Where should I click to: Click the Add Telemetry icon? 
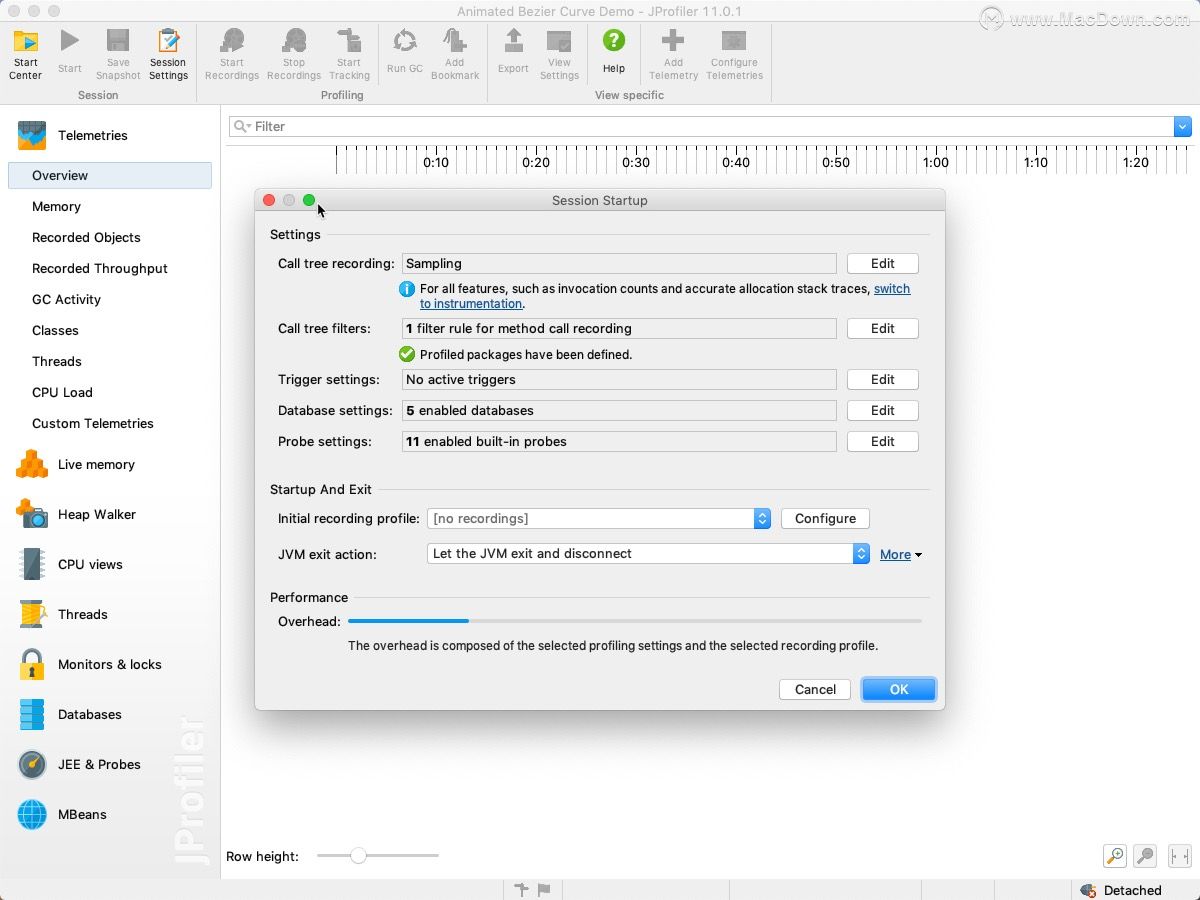pyautogui.click(x=673, y=55)
